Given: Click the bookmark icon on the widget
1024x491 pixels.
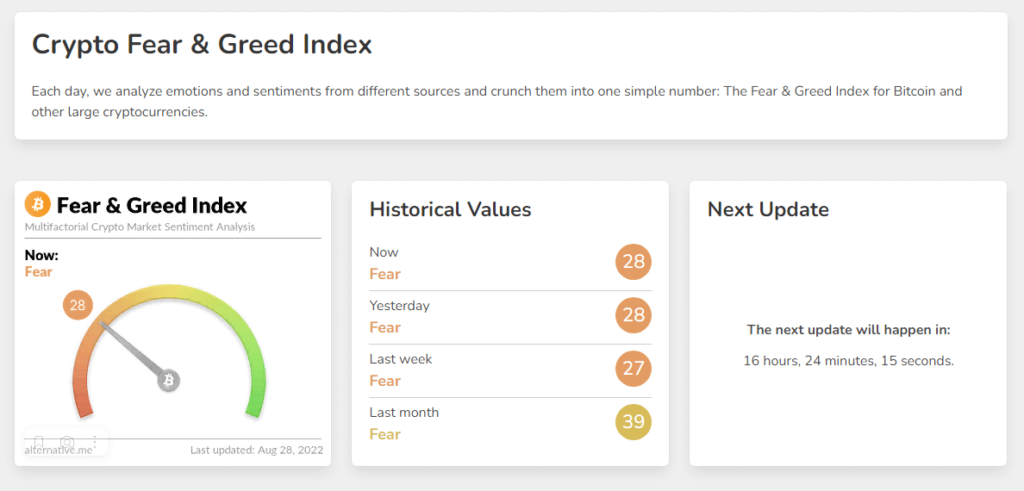Looking at the screenshot, I should (38, 442).
